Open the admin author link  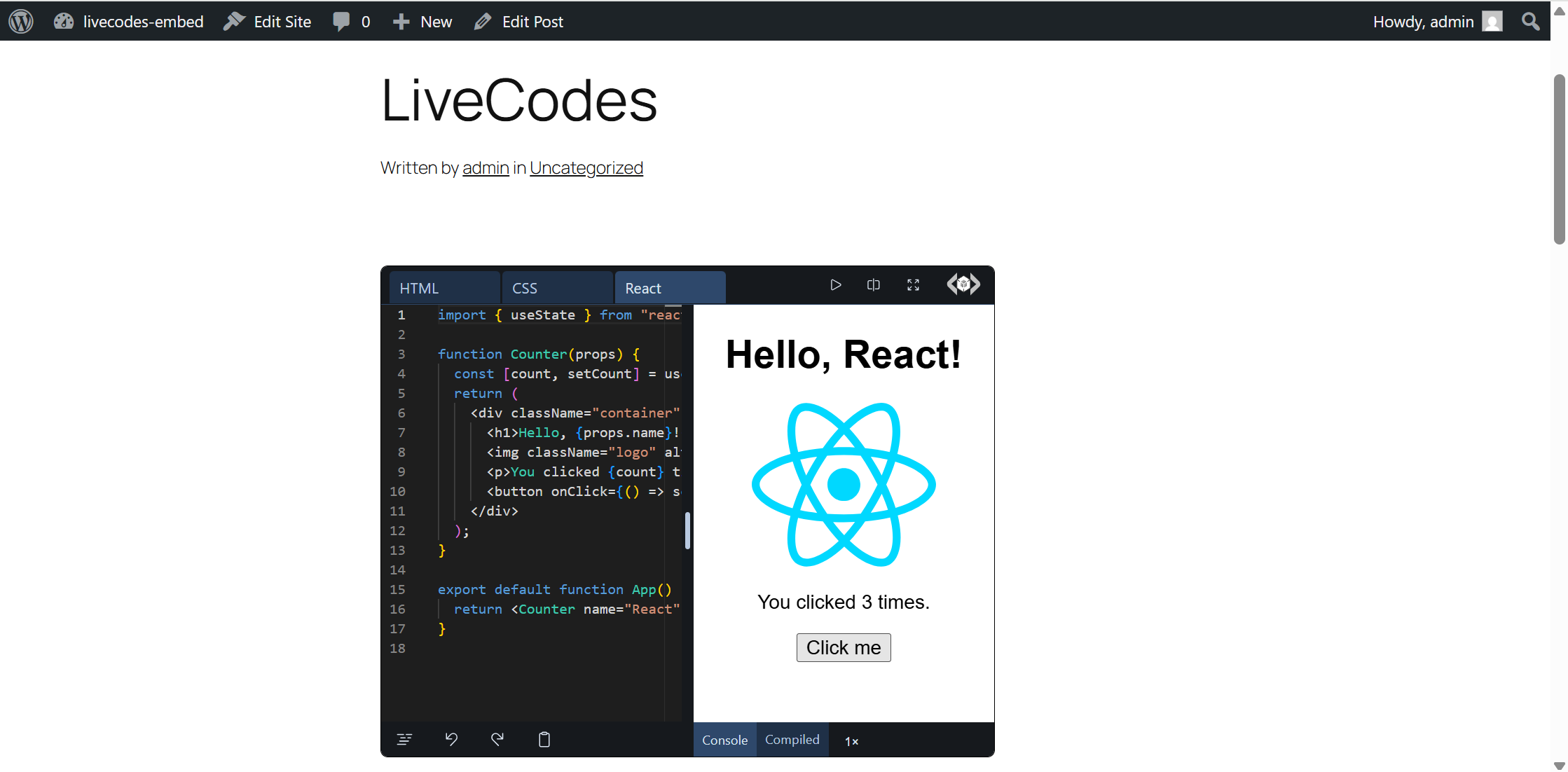click(x=486, y=168)
